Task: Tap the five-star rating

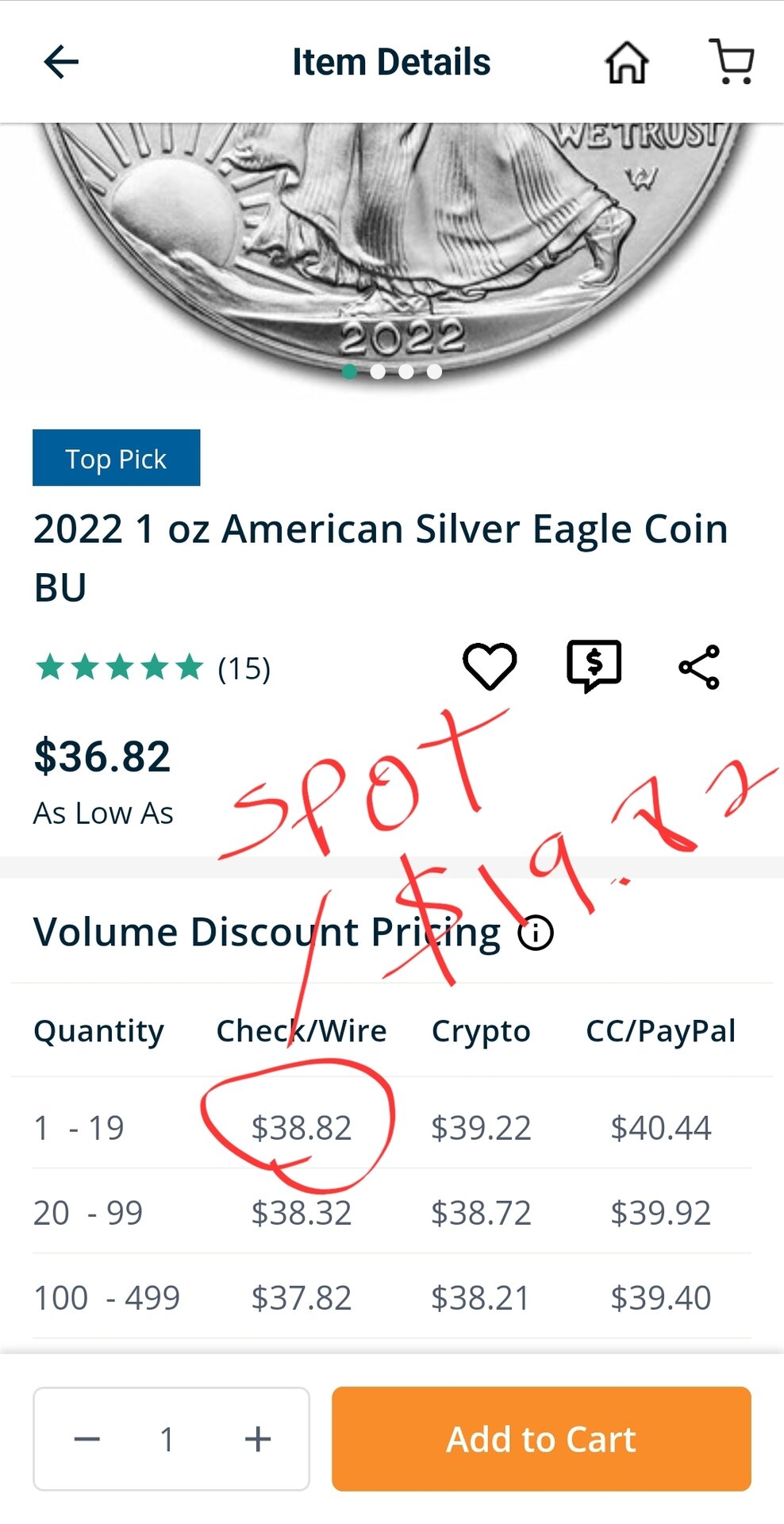Action: pyautogui.click(x=120, y=668)
